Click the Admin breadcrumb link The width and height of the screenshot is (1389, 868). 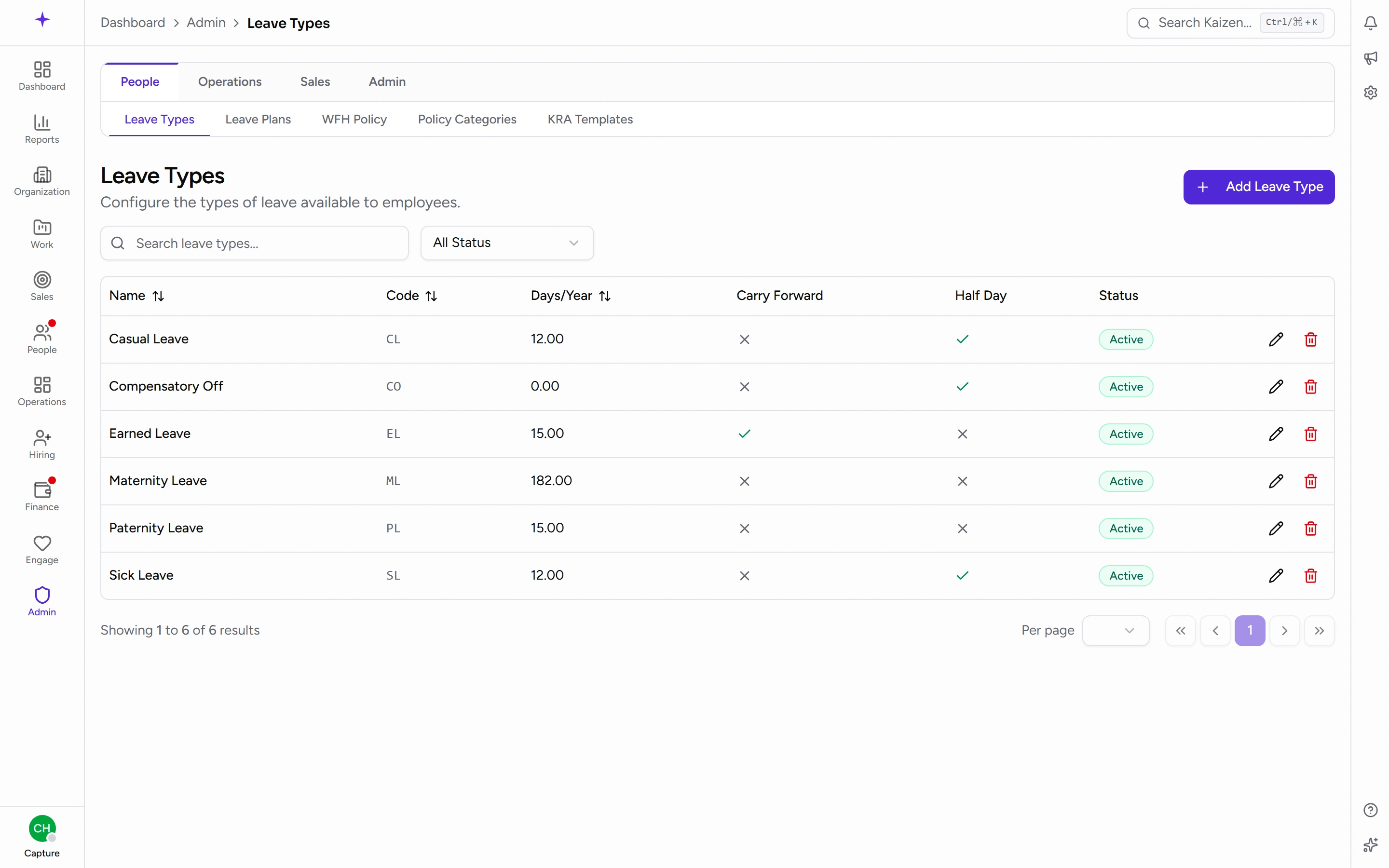(206, 23)
